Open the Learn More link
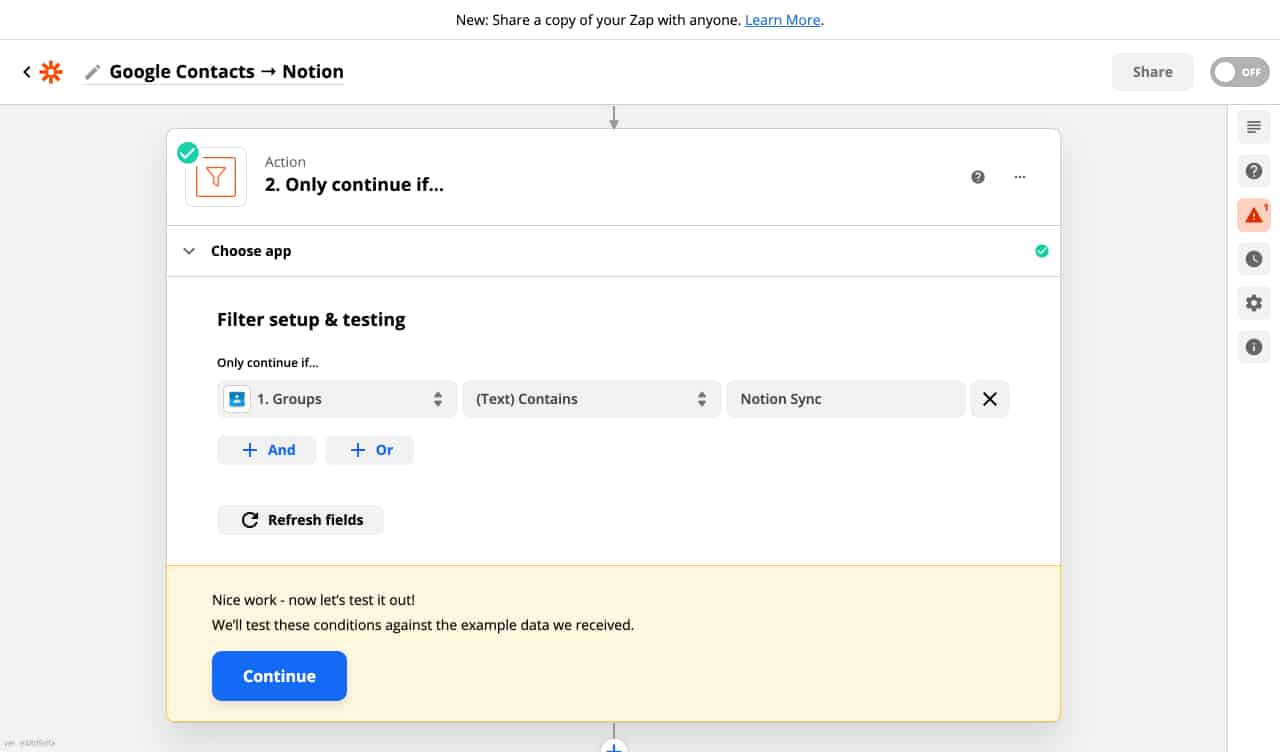The image size is (1280, 752). [782, 19]
